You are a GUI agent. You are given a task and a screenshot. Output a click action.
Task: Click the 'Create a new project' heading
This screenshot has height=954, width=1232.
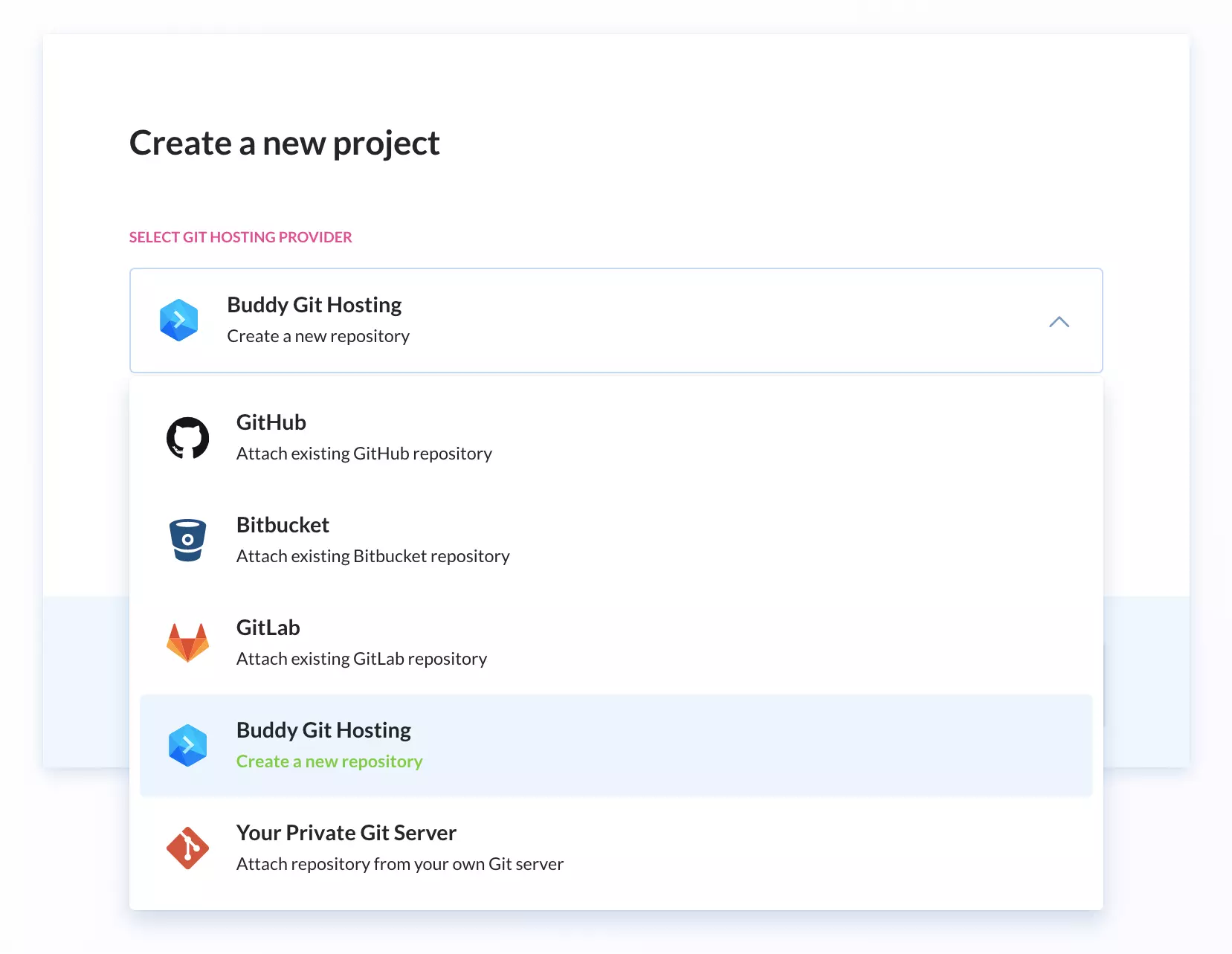point(285,143)
